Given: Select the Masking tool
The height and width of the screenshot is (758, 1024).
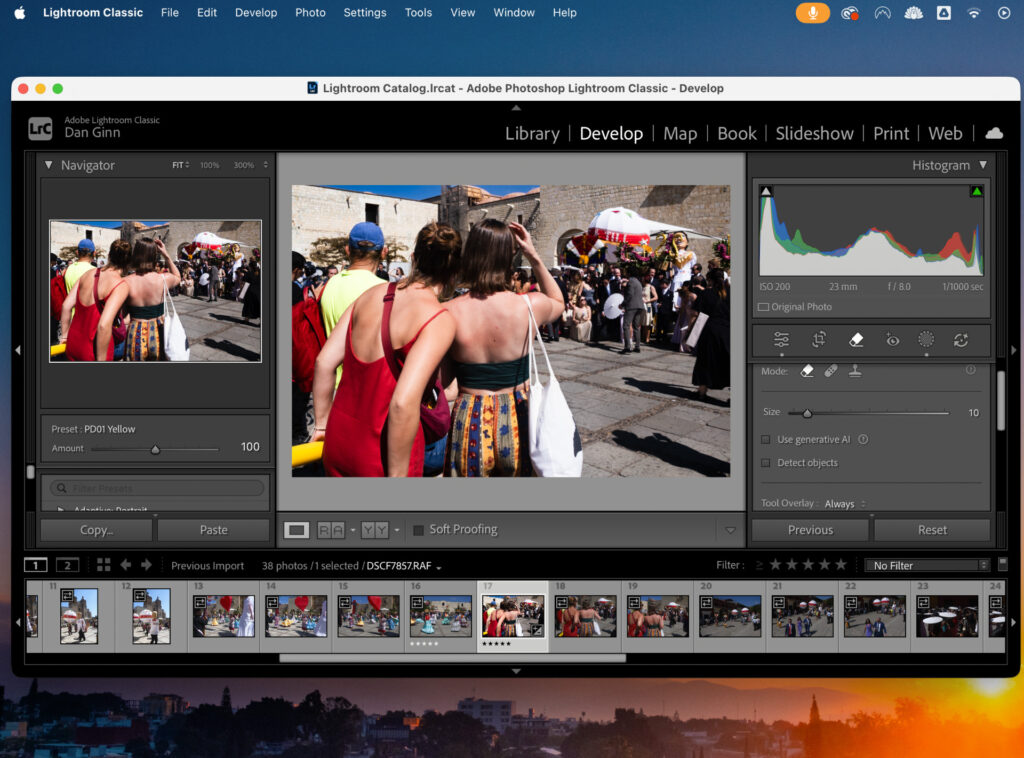Looking at the screenshot, I should tap(926, 339).
